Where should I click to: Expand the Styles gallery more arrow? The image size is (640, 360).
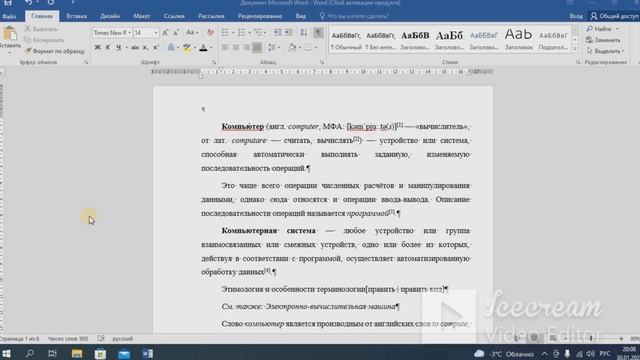575,49
